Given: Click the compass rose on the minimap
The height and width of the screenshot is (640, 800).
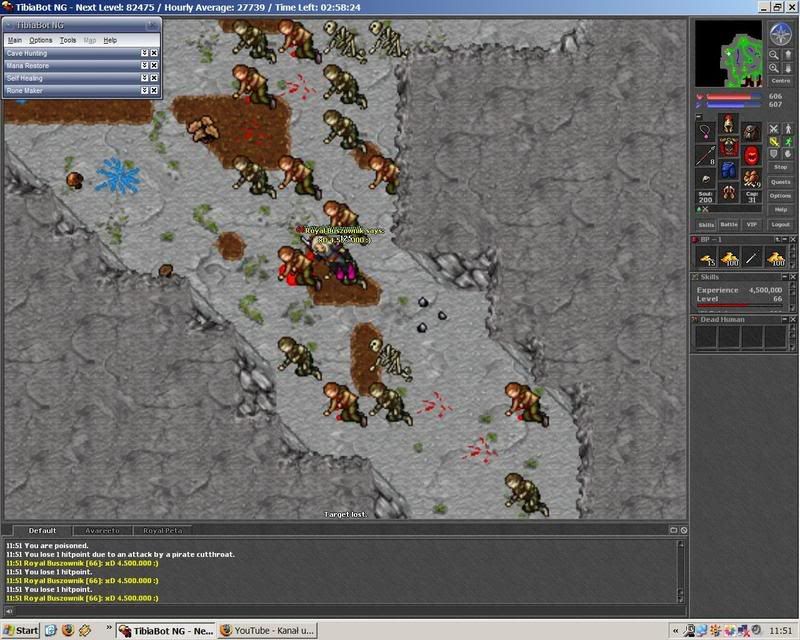Looking at the screenshot, I should (x=780, y=34).
